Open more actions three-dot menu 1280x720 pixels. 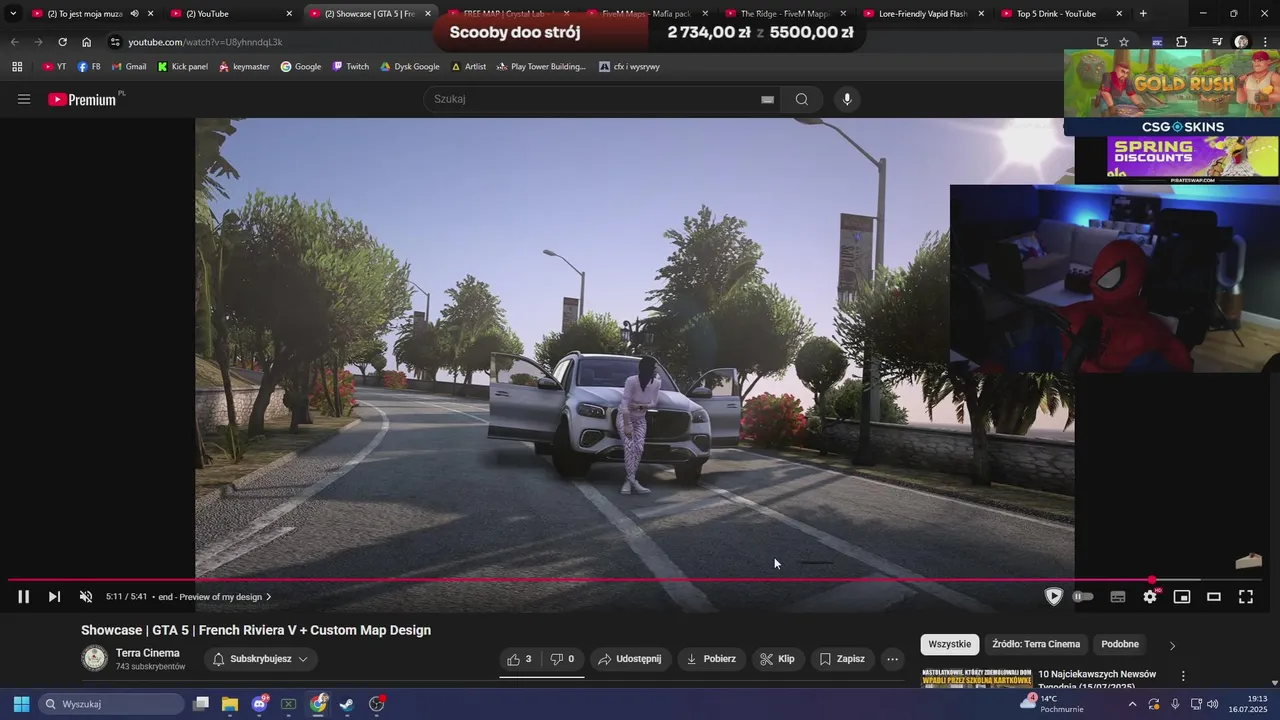coord(893,659)
